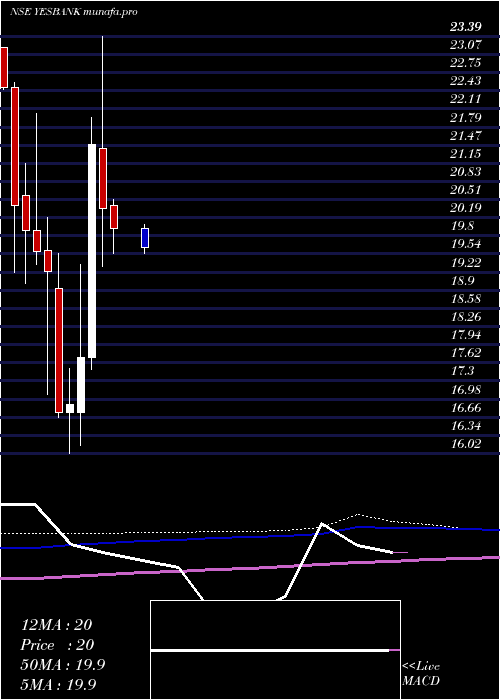Screen dimensions: 500x700
Task: Select the Price : 20 legend entry
Action: pyautogui.click(x=58, y=645)
